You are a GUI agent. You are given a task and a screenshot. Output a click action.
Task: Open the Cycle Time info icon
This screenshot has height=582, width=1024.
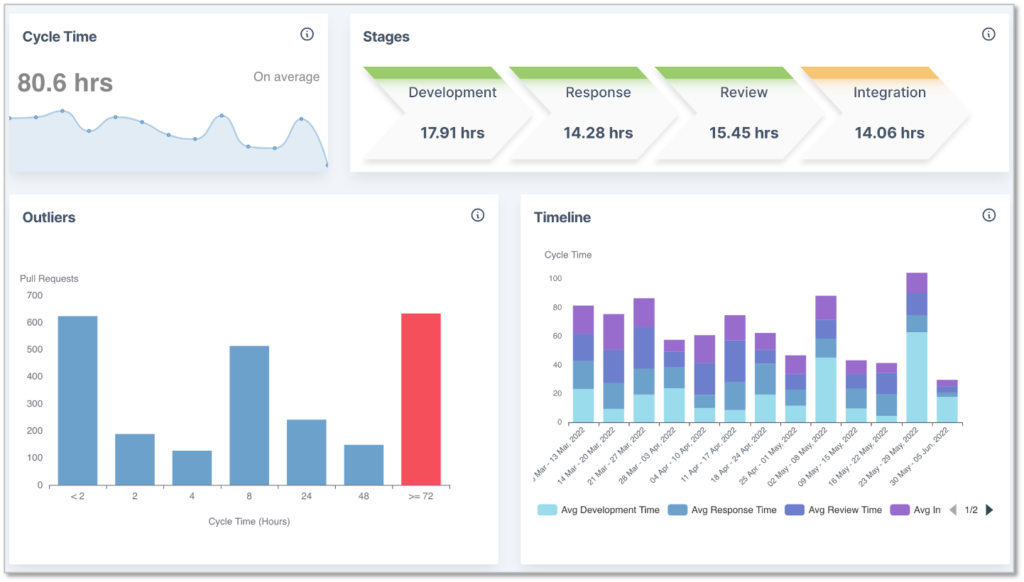pos(307,35)
